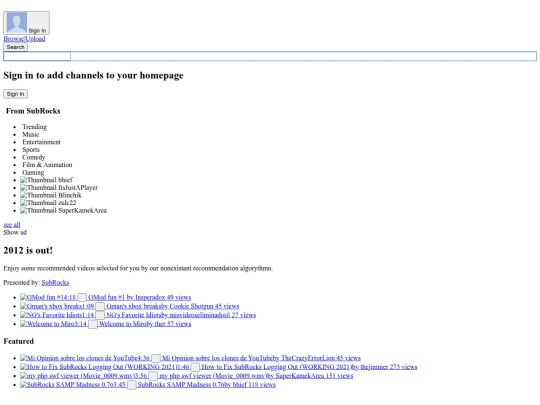Open NG's Favorite Idiots by misvideoseliminados8 link
Screen dimensions: 540x405
(x=181, y=315)
